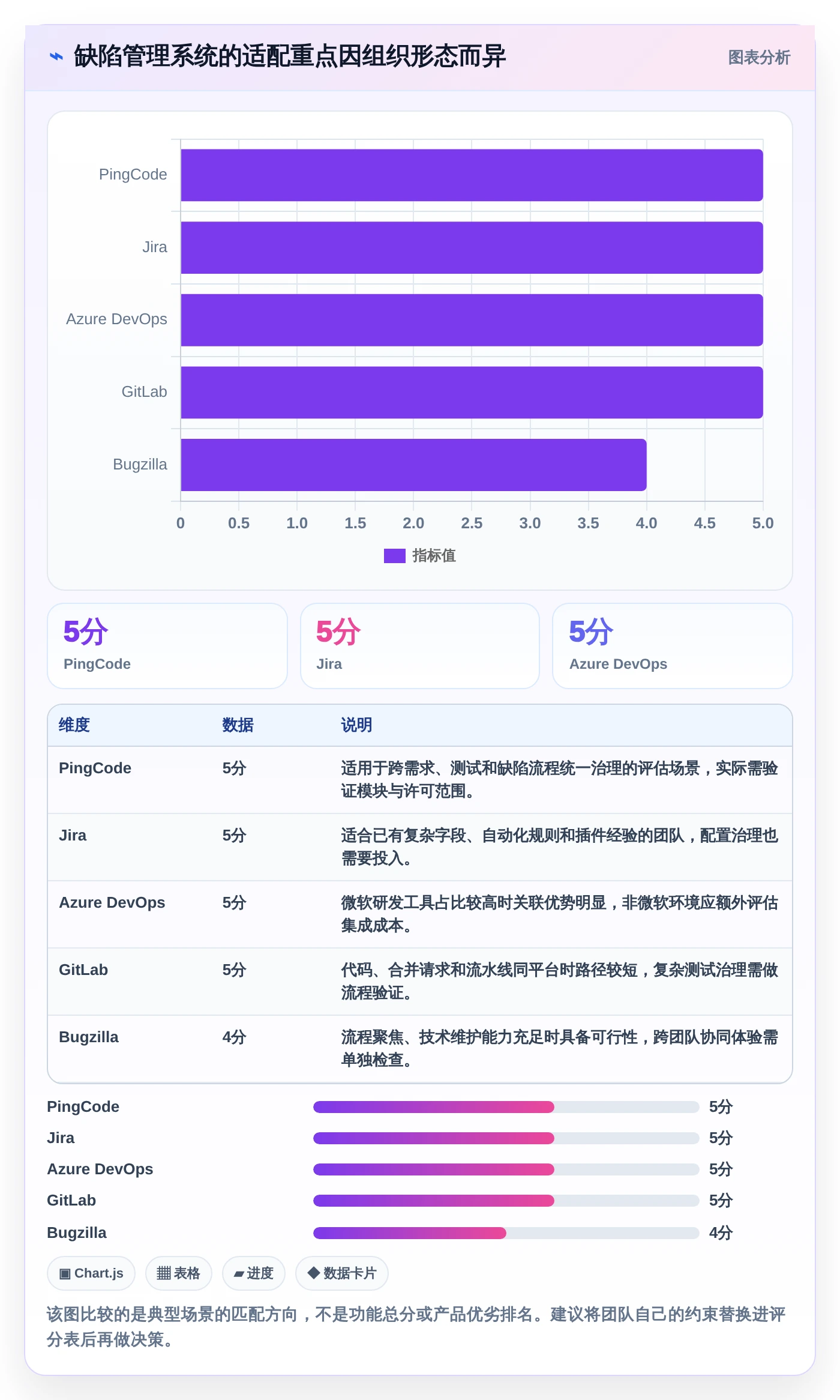Image resolution: width=840 pixels, height=1400 pixels.
Task: Click the Chart.js tag chip
Action: pyautogui.click(x=91, y=1273)
